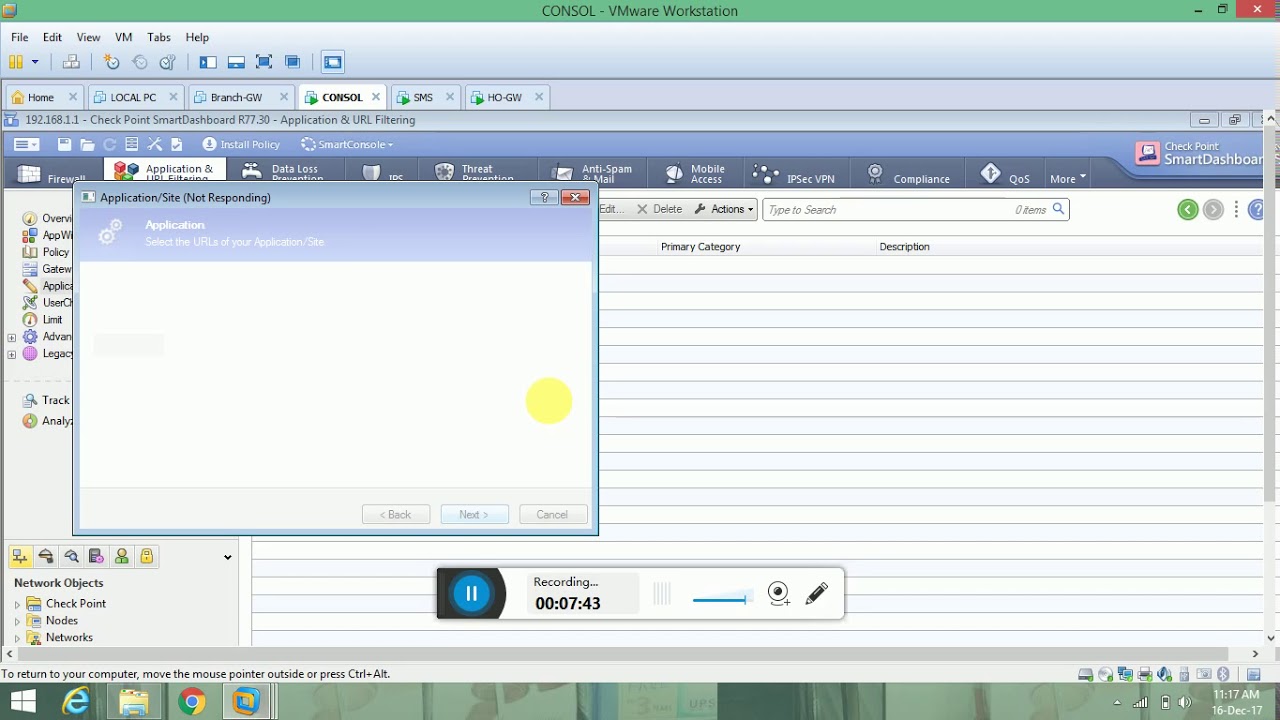
Task: Click the VMware suspend/pause icon
Action: coord(15,62)
